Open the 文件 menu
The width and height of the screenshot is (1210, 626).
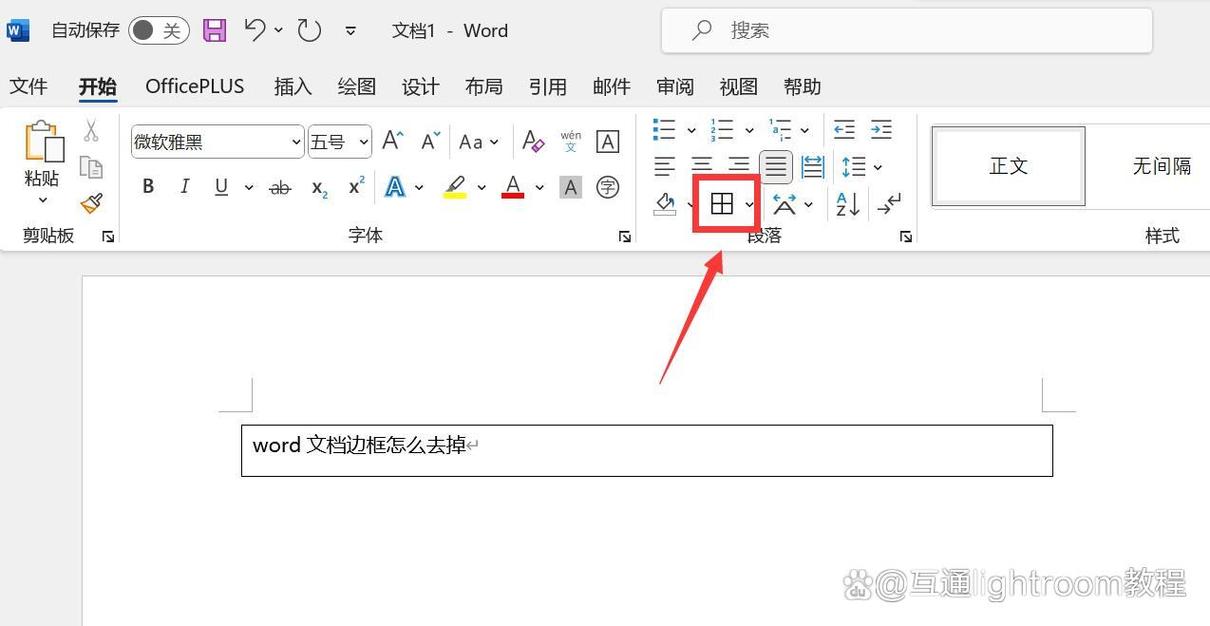pos(29,87)
